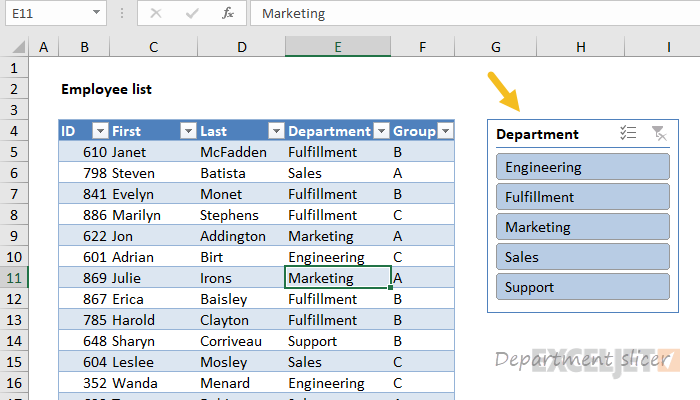Screen dimensions: 700x400
Task: Filter by Fulfillment in the slicer
Action: (583, 197)
